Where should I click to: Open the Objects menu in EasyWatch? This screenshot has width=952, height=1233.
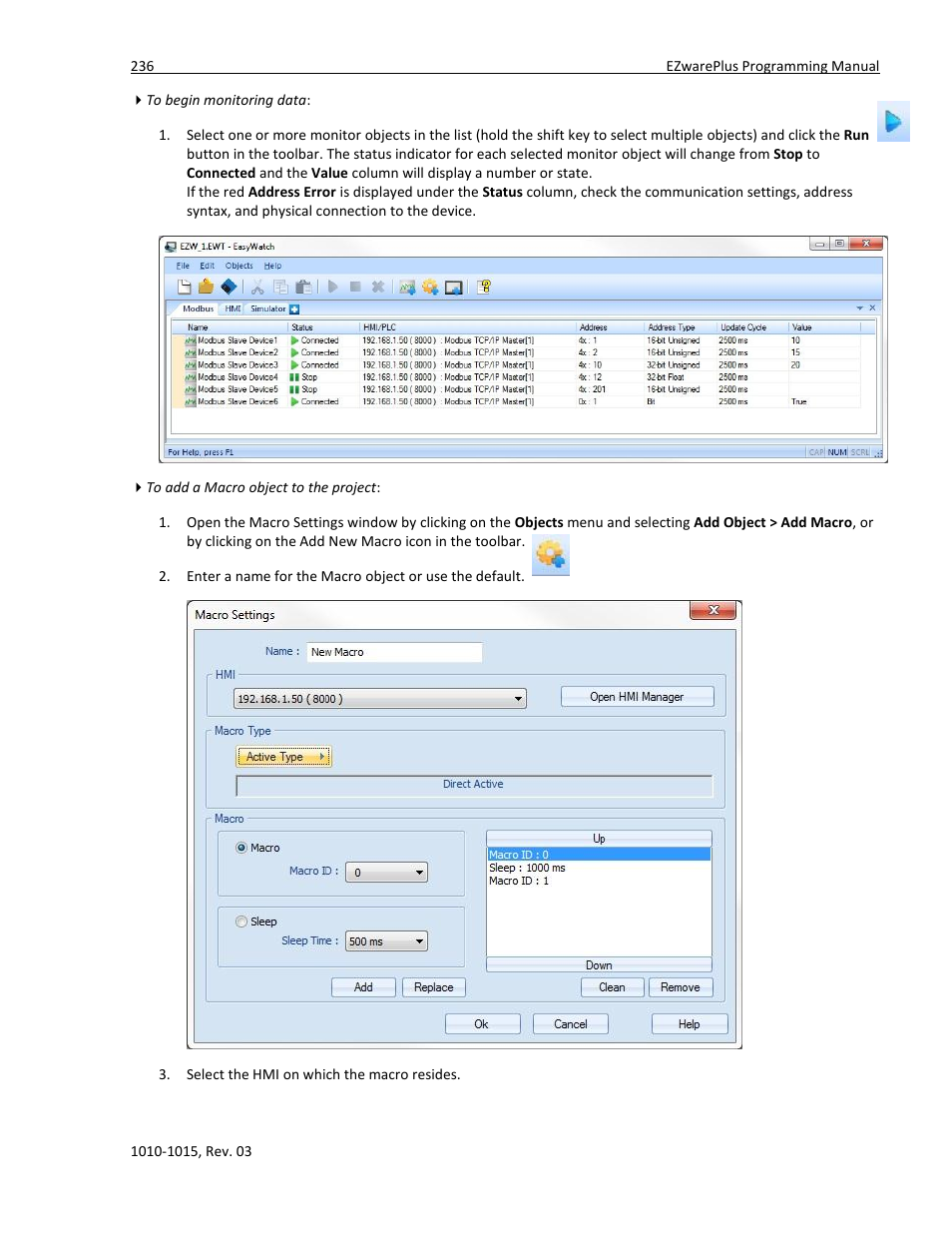click(x=239, y=267)
